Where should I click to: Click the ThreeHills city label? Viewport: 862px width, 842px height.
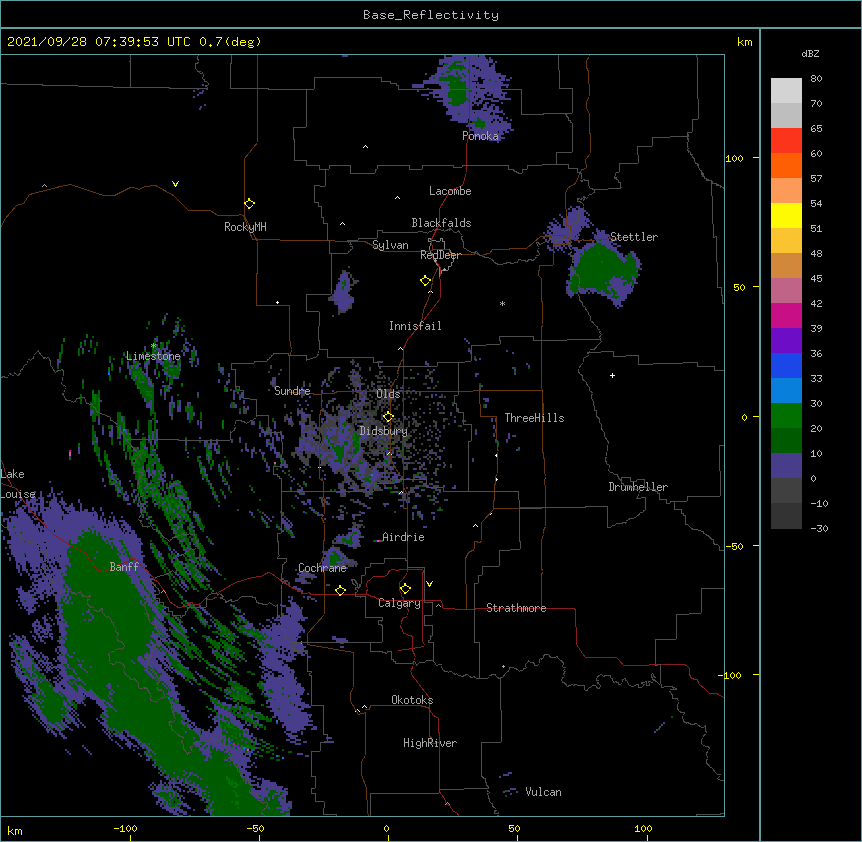coord(534,418)
